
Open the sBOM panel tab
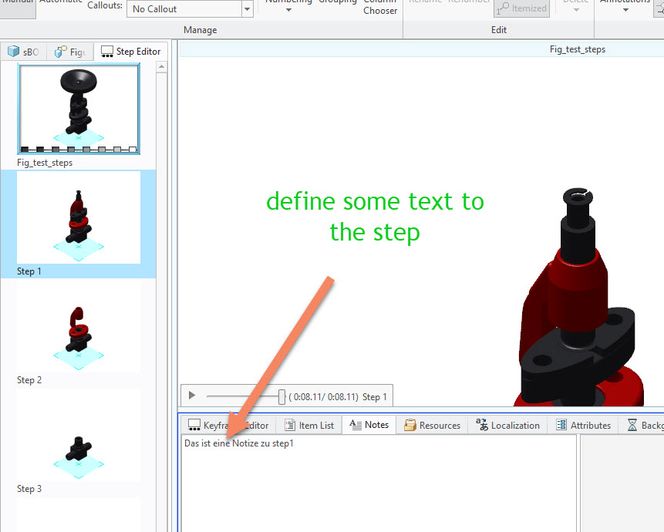click(24, 51)
